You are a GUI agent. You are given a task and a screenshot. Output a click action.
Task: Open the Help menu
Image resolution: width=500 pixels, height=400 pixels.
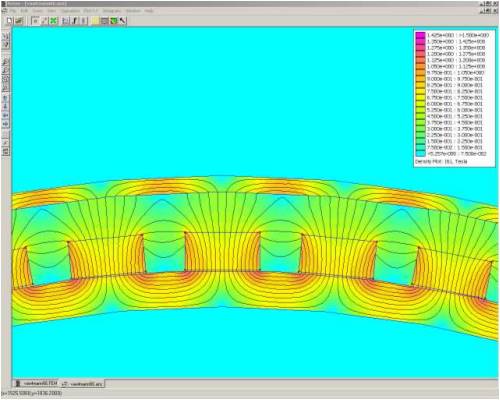(149, 11)
